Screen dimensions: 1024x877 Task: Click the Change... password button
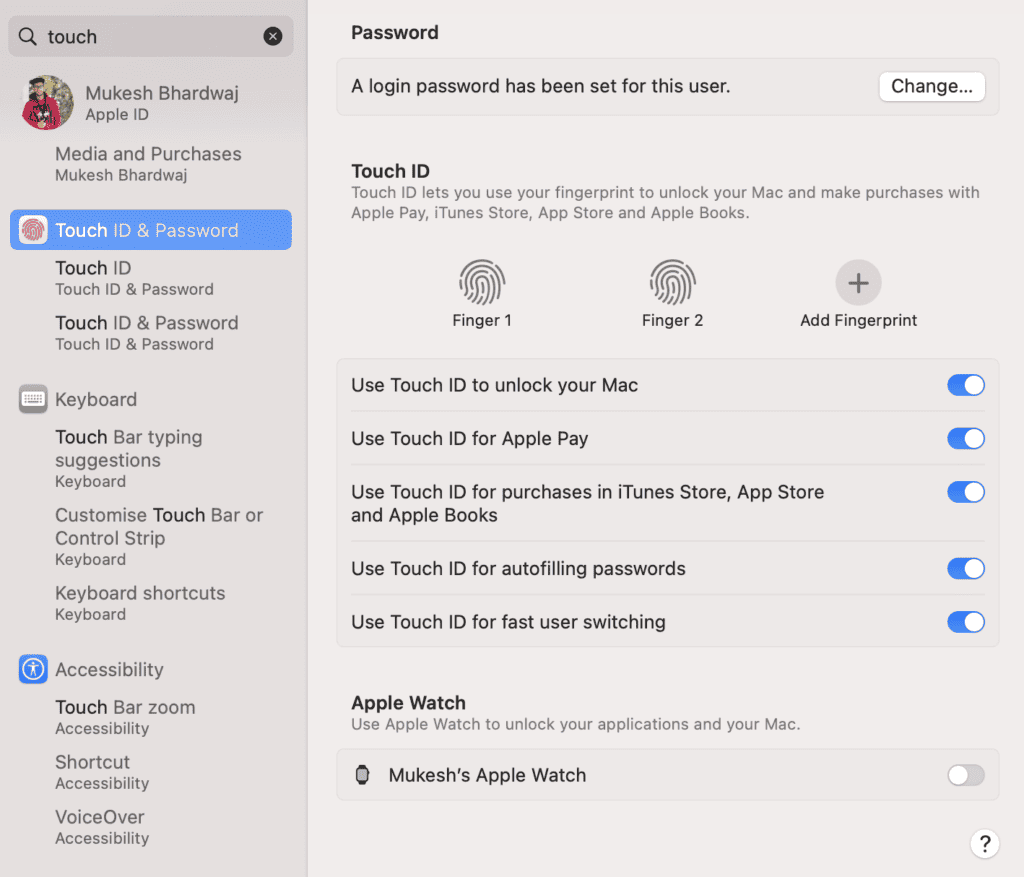[x=931, y=86]
